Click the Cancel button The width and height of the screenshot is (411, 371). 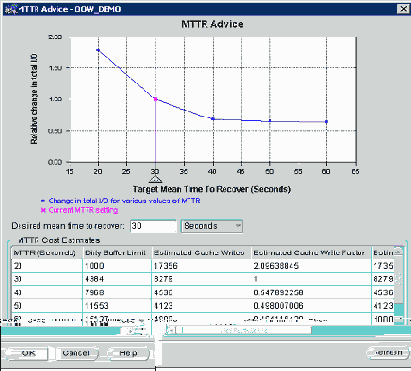point(76,353)
